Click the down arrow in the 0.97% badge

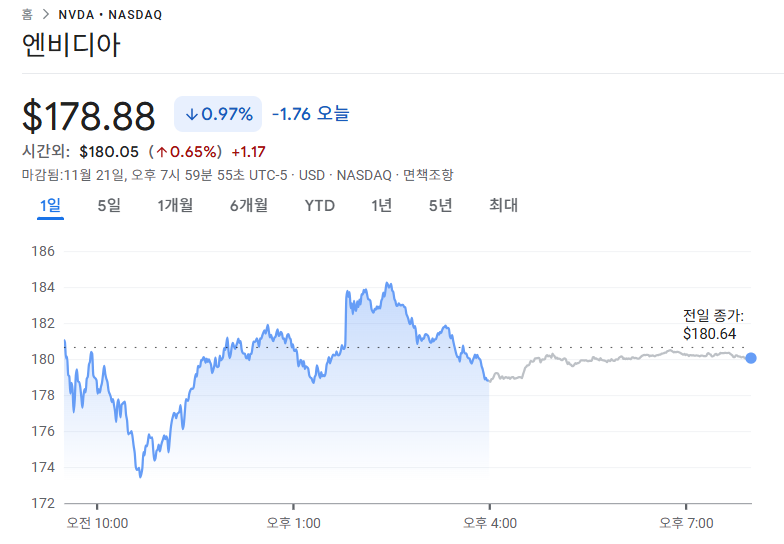[192, 114]
